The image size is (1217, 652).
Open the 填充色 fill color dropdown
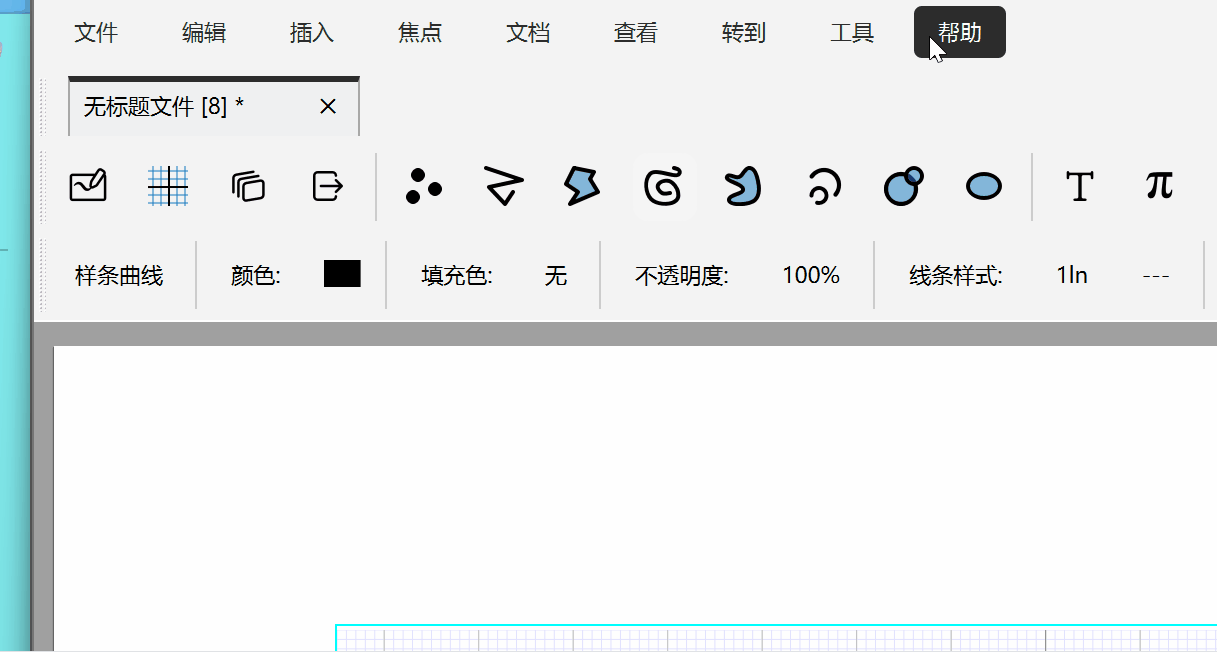point(556,276)
